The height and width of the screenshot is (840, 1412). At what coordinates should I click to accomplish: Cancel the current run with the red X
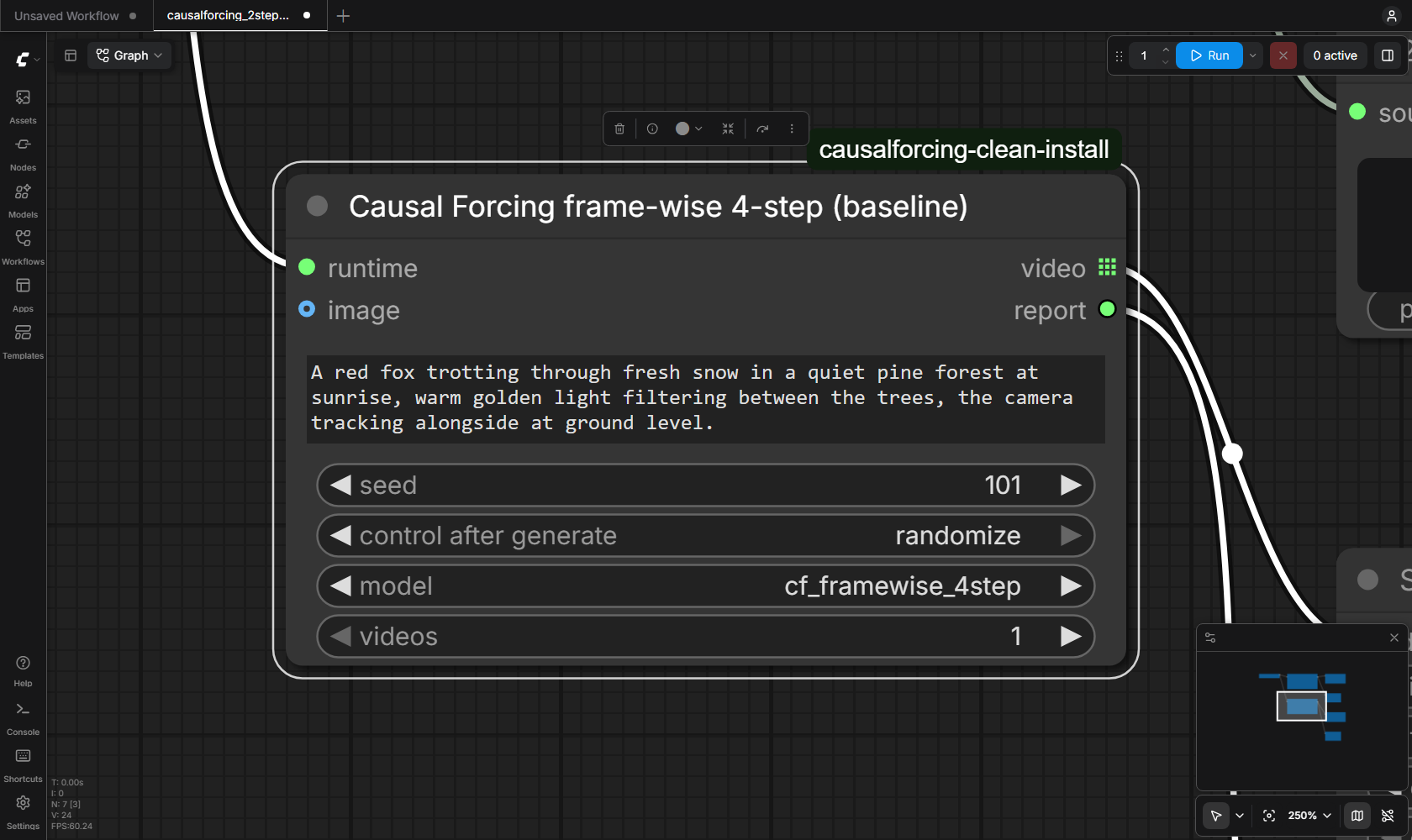[1283, 55]
